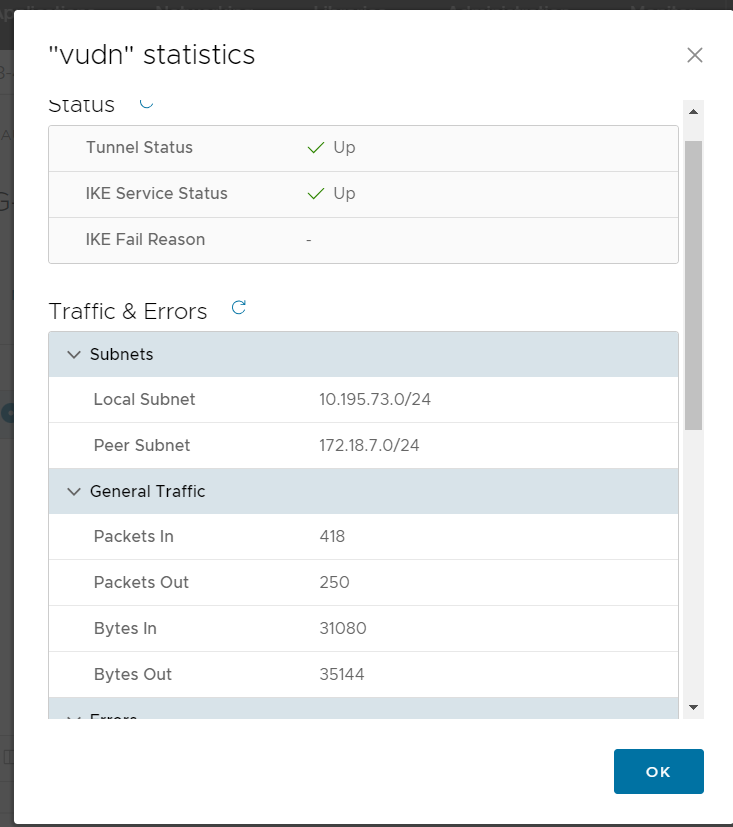Click the vertical scrollbar thumb
Viewport: 733px width, 827px height.
tap(694, 284)
